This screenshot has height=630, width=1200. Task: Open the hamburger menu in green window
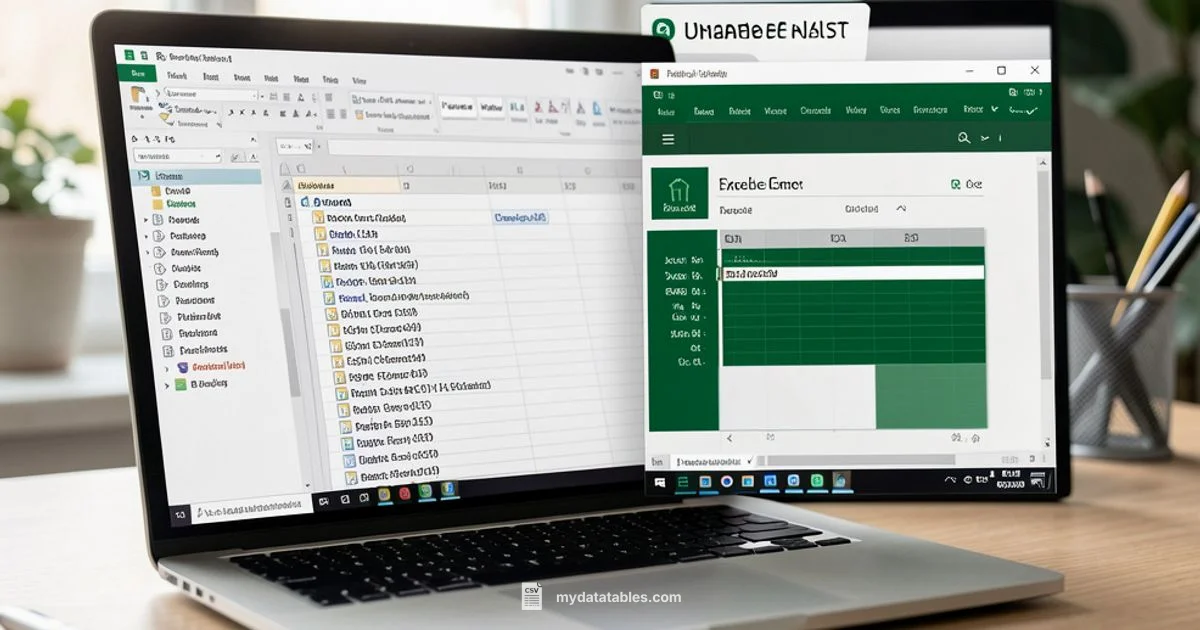pyautogui.click(x=668, y=140)
